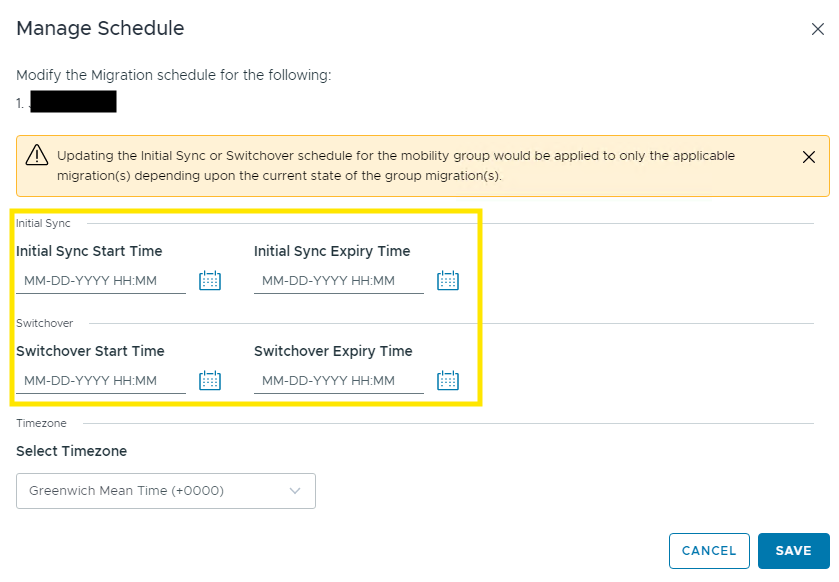Focus the Switchover Expiry Time input
This screenshot has height=582, width=839.
[x=338, y=381]
